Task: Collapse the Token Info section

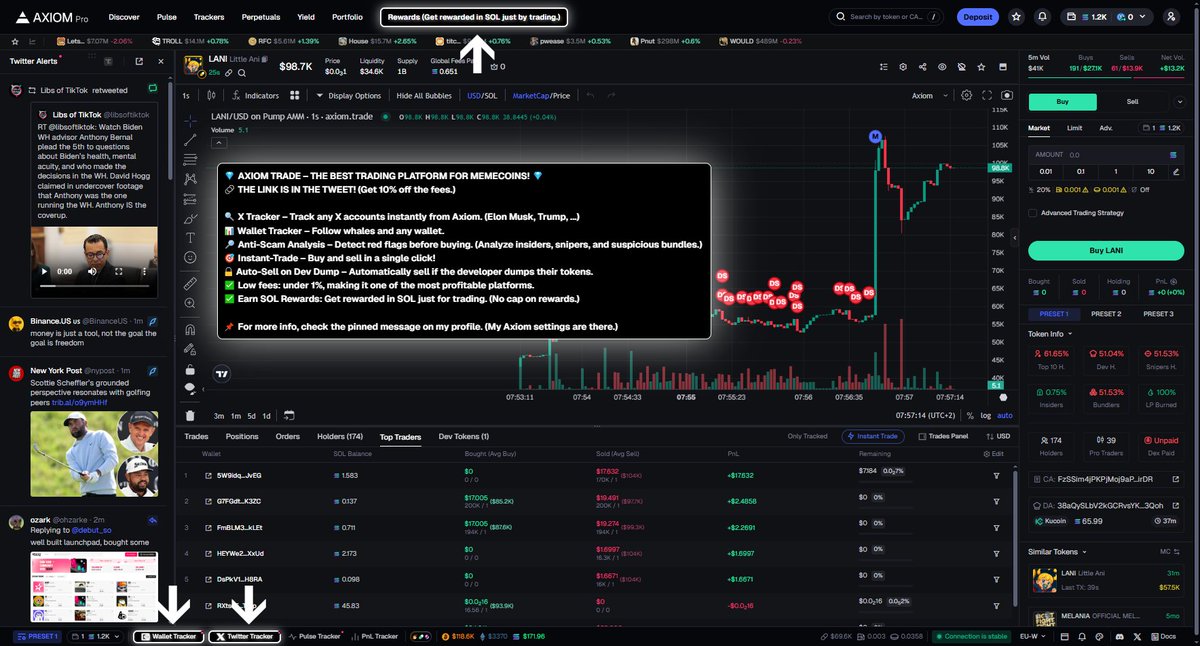Action: [x=1050, y=334]
